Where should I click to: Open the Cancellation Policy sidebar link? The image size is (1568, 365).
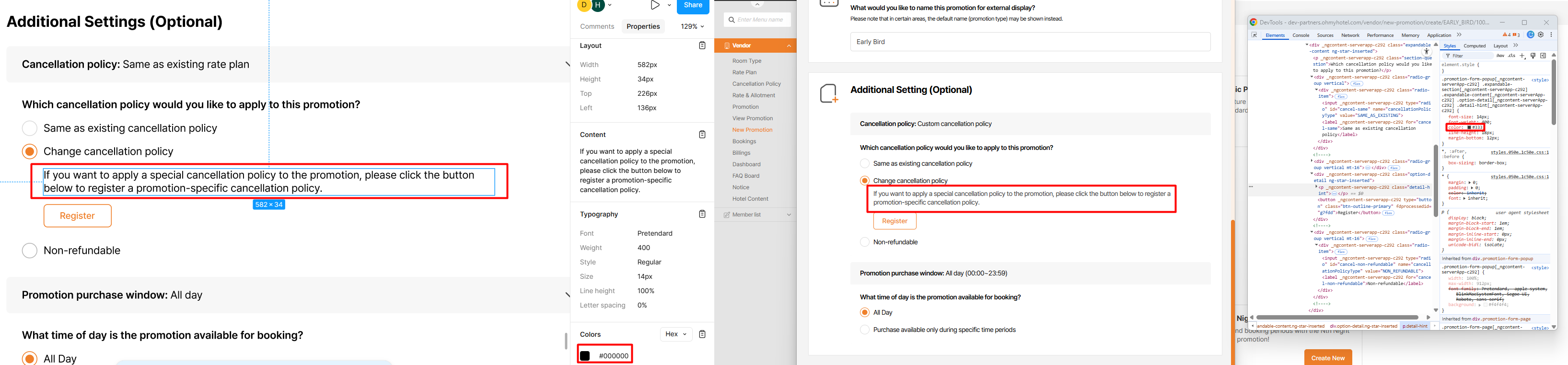[756, 84]
